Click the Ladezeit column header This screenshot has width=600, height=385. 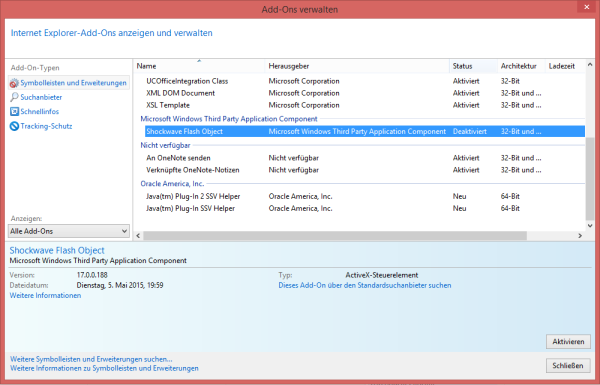coord(565,66)
